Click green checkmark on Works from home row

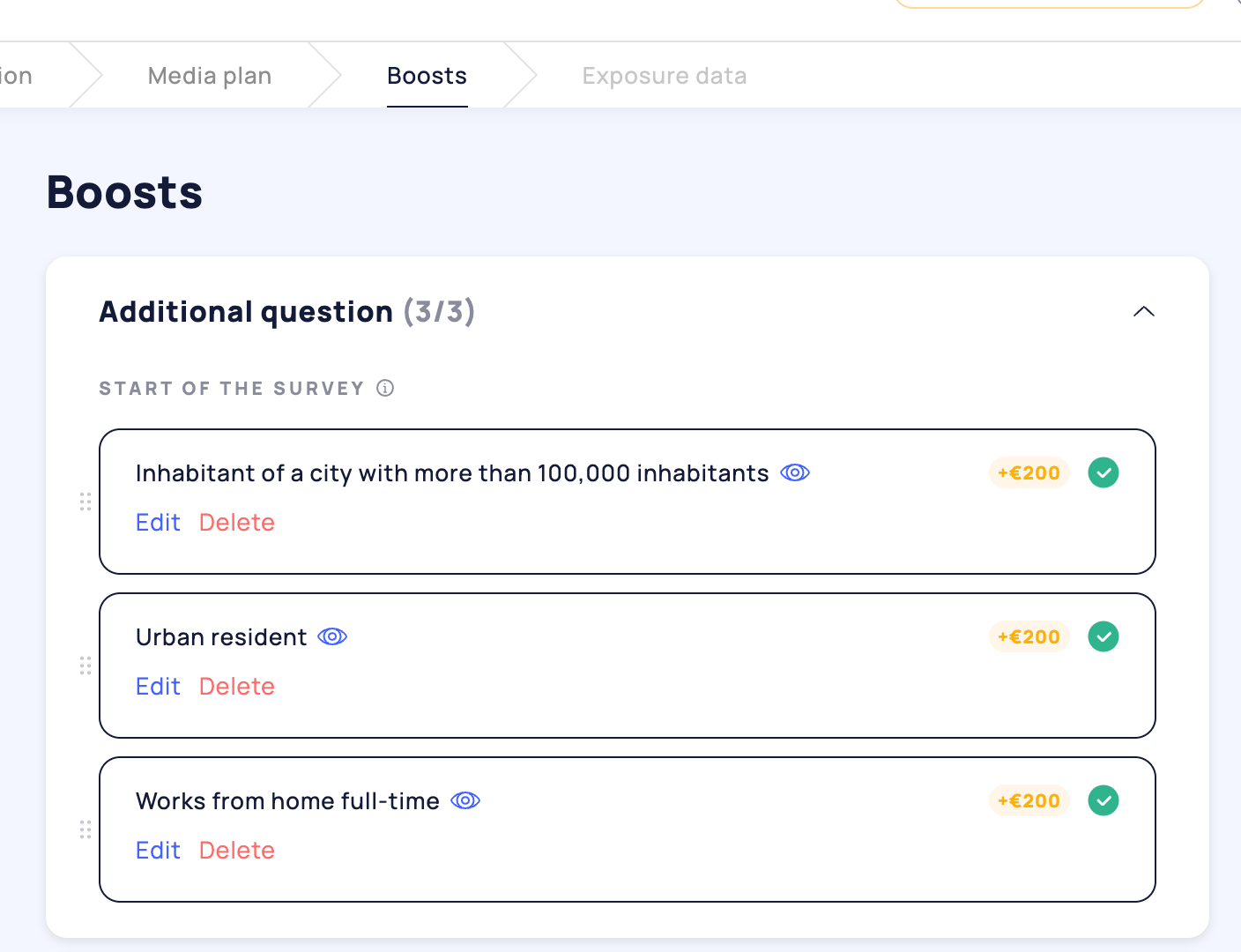[x=1103, y=800]
